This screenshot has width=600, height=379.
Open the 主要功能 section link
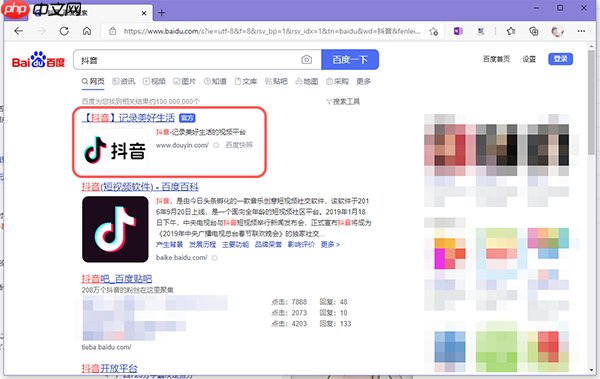click(x=235, y=245)
